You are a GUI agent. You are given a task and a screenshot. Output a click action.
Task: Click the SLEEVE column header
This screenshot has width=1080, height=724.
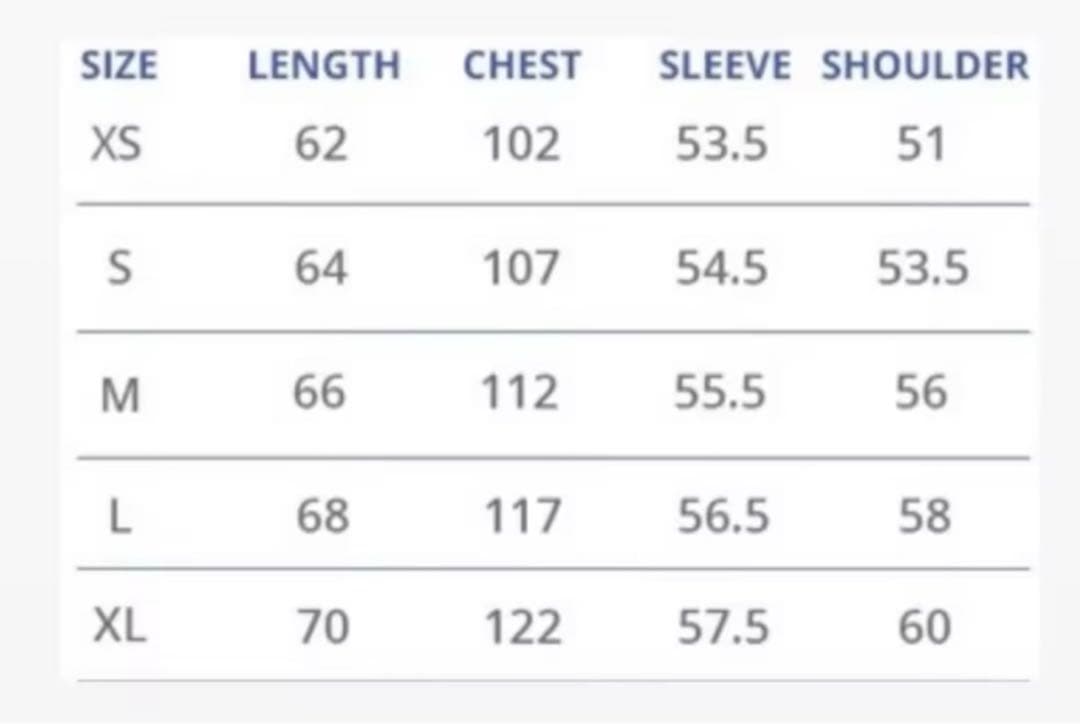coord(724,66)
